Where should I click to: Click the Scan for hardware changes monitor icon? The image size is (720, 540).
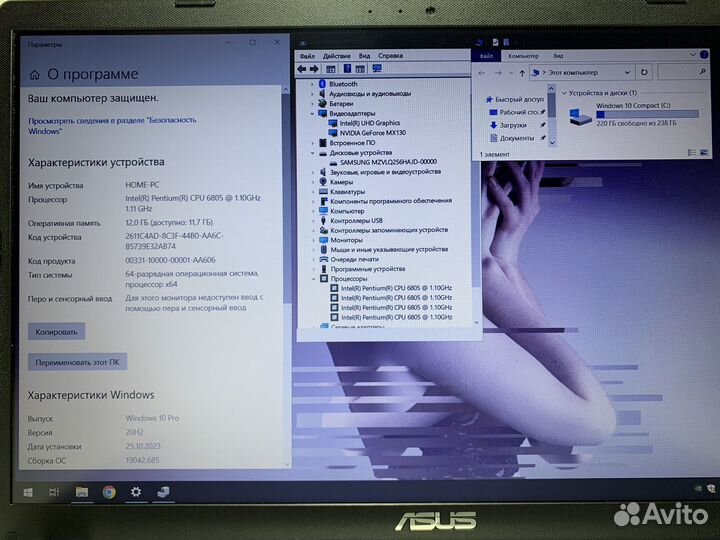pyautogui.click(x=377, y=69)
